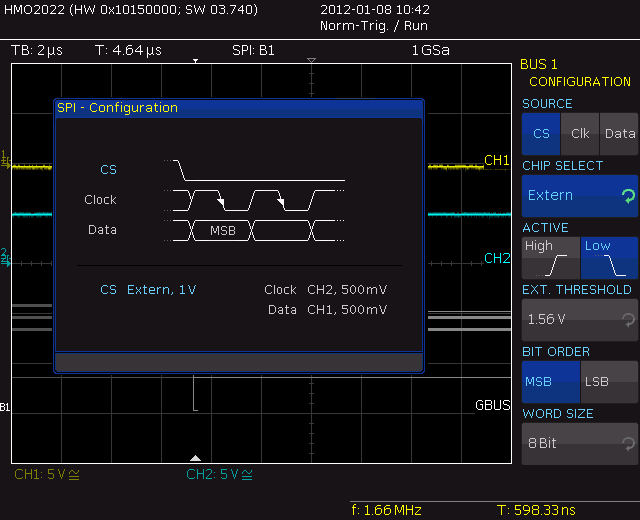Open the EXT. THRESHOLD 1.56 V setting

tap(579, 320)
